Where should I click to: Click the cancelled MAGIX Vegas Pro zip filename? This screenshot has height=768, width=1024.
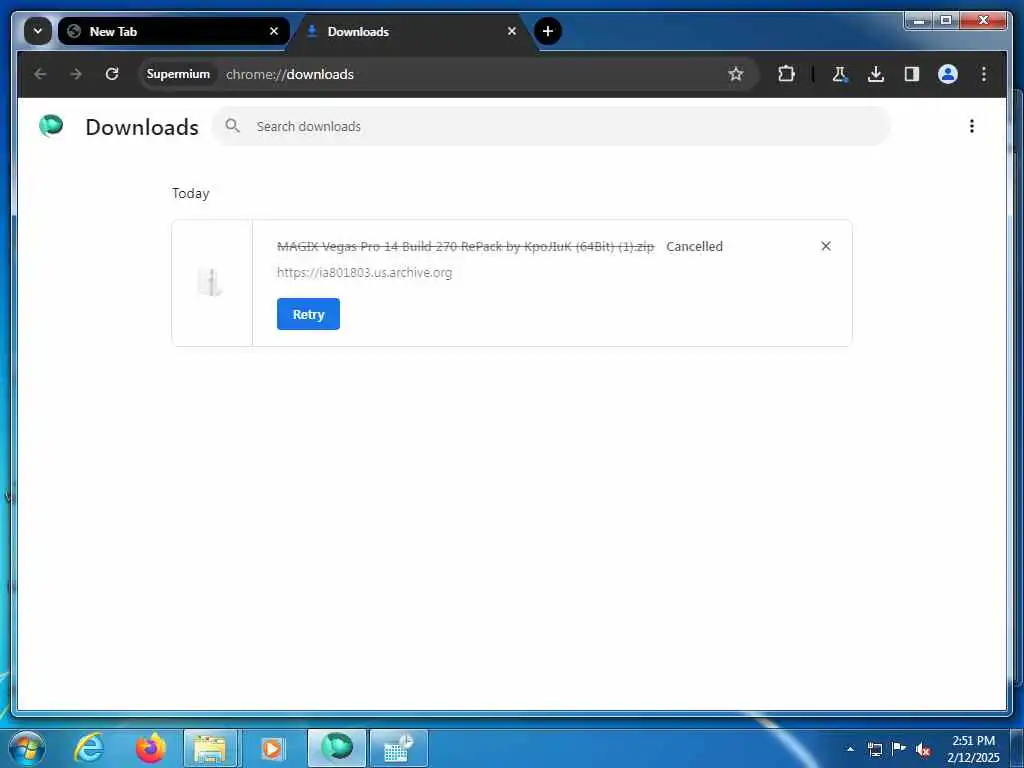(x=465, y=246)
